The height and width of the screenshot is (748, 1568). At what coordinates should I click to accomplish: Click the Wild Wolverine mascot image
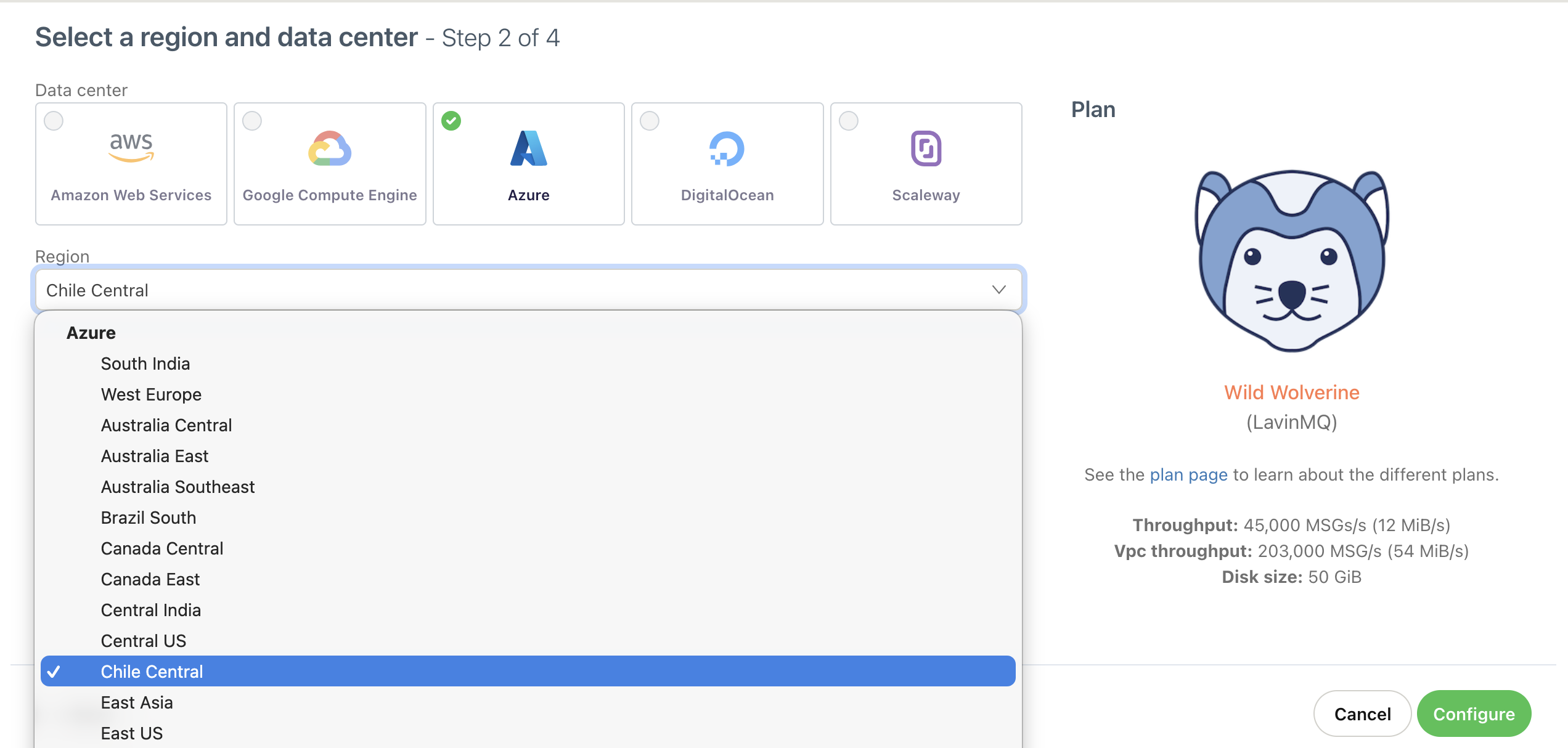coord(1292,261)
